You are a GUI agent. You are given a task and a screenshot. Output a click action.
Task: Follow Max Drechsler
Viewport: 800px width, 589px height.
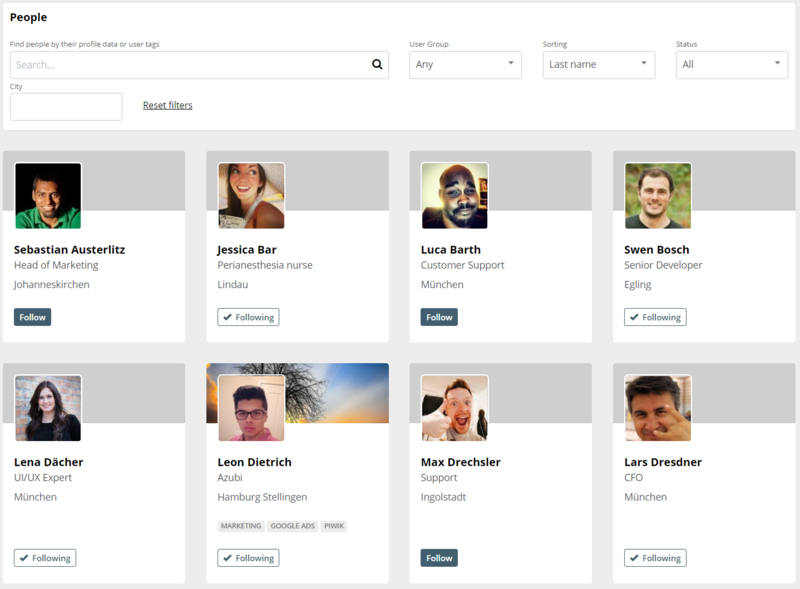[x=439, y=558]
